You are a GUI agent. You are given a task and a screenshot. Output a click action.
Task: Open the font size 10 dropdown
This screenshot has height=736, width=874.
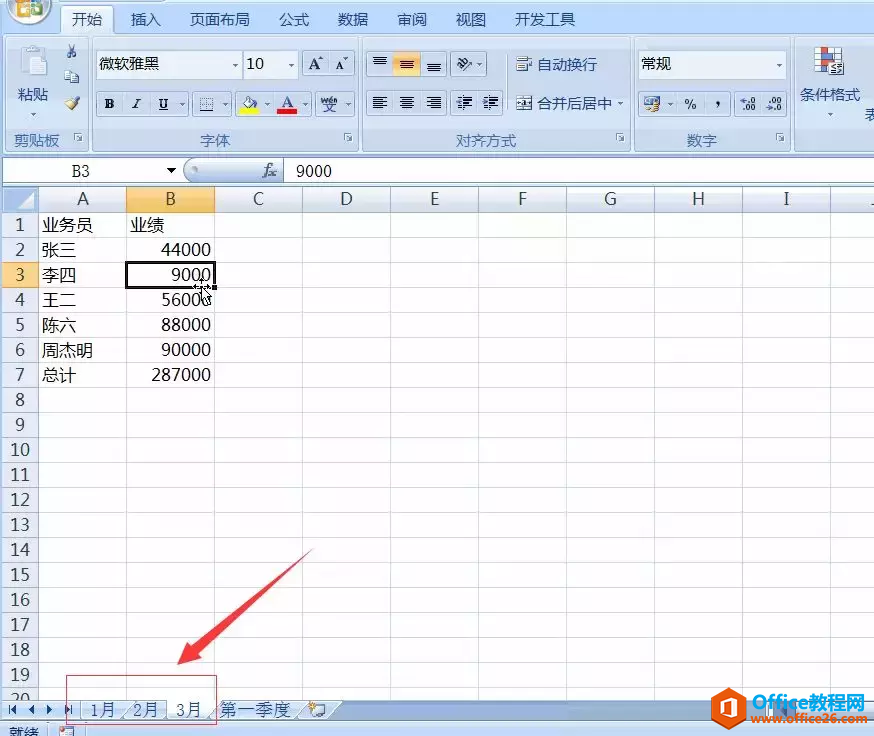[291, 65]
